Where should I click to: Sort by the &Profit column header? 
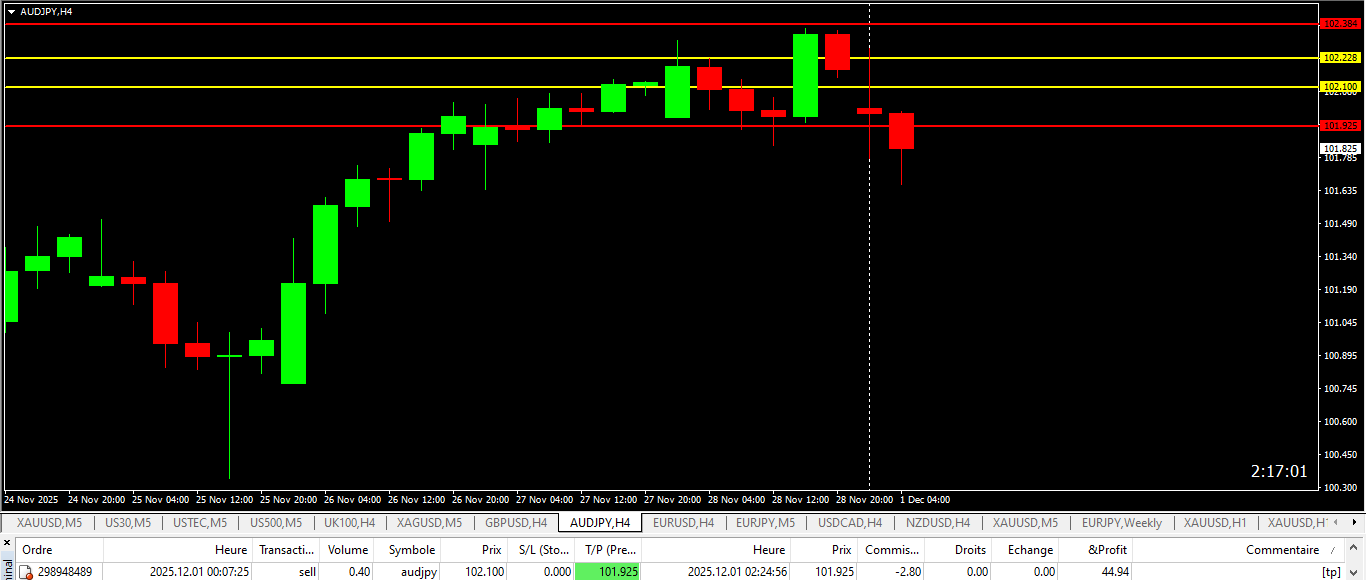1096,550
